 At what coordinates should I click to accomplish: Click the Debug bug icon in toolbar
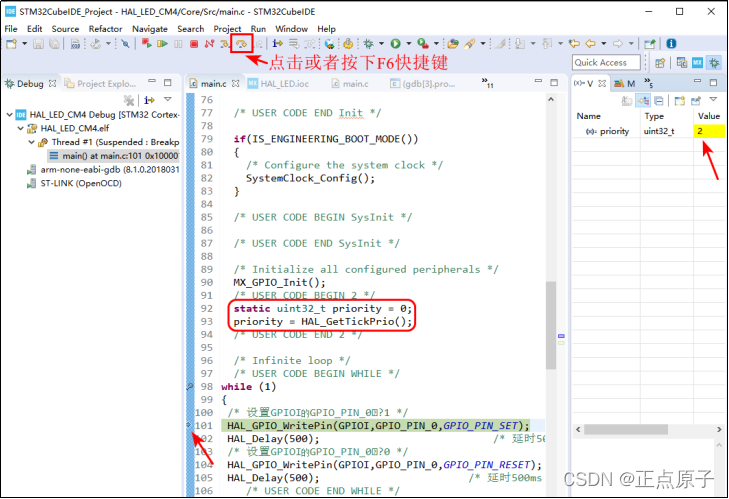tap(369, 44)
